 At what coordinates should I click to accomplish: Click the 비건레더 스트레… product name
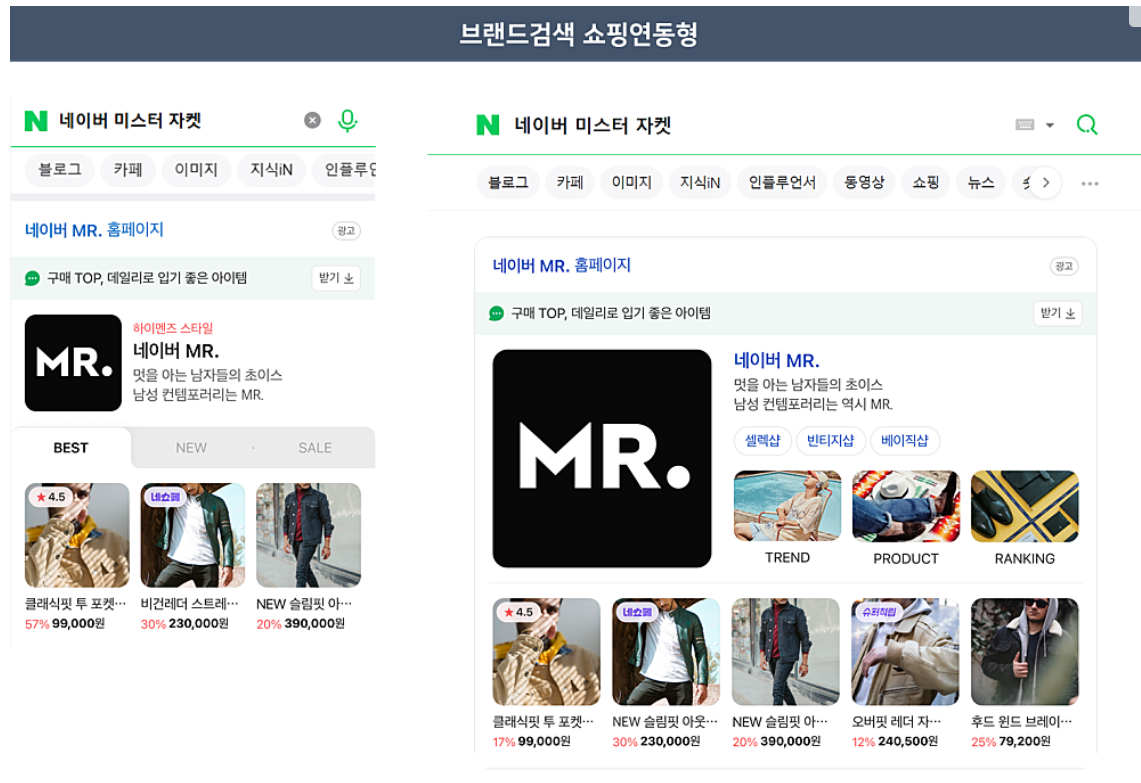(x=189, y=604)
